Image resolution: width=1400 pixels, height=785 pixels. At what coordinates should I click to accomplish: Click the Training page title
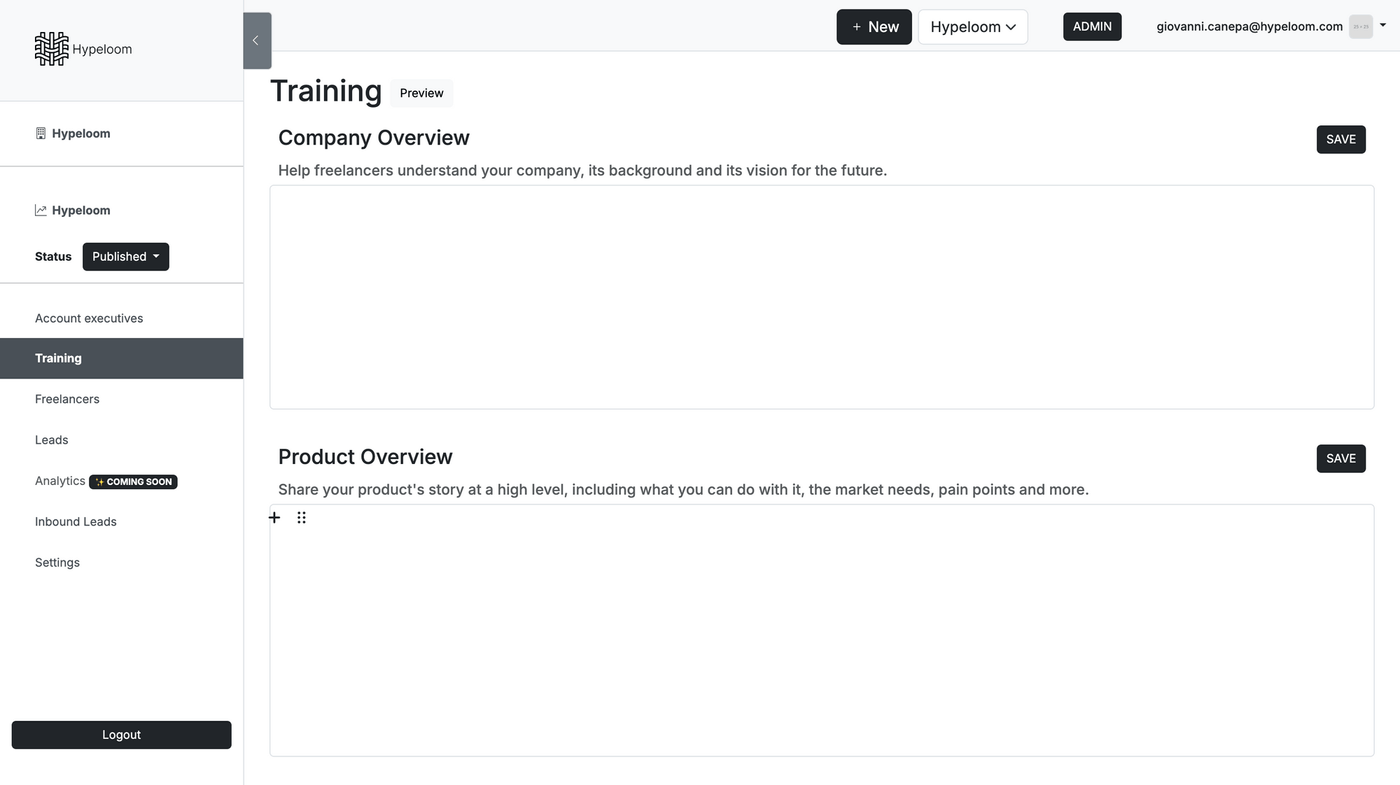[x=326, y=91]
